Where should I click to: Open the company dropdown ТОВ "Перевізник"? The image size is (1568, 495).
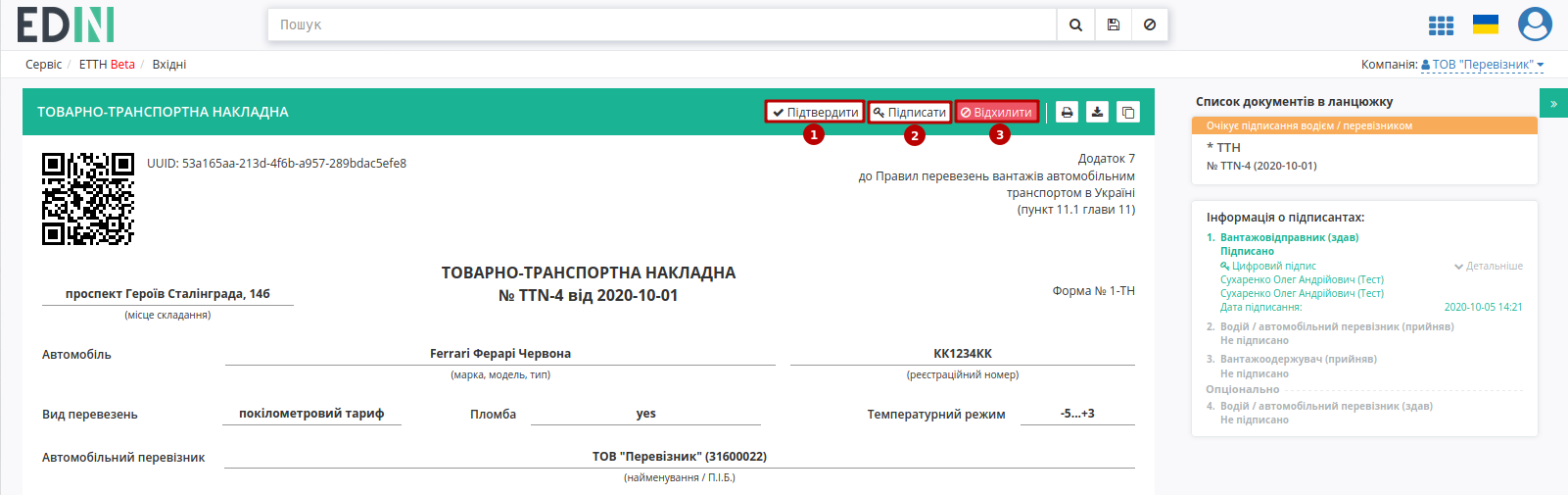(x=1482, y=65)
